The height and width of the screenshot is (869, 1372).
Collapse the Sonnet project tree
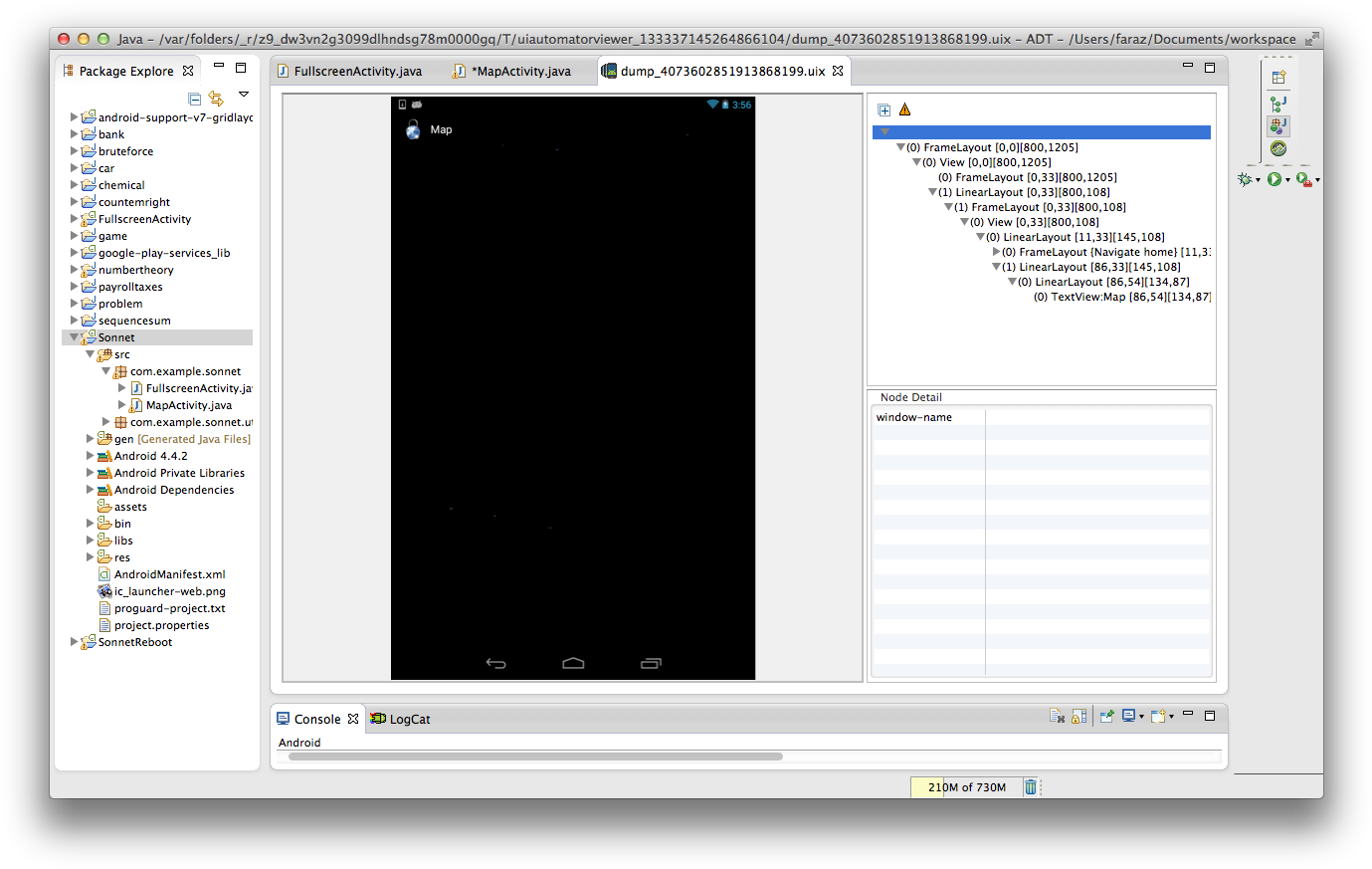coord(74,337)
